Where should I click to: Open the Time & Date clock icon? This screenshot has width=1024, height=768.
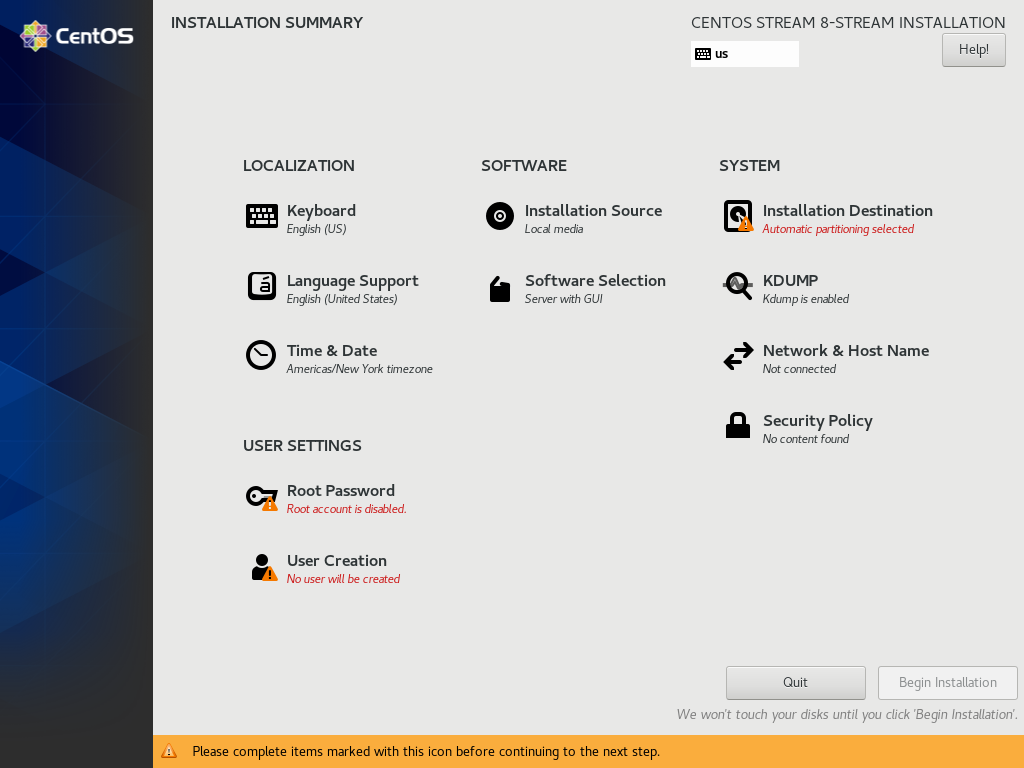(x=261, y=355)
